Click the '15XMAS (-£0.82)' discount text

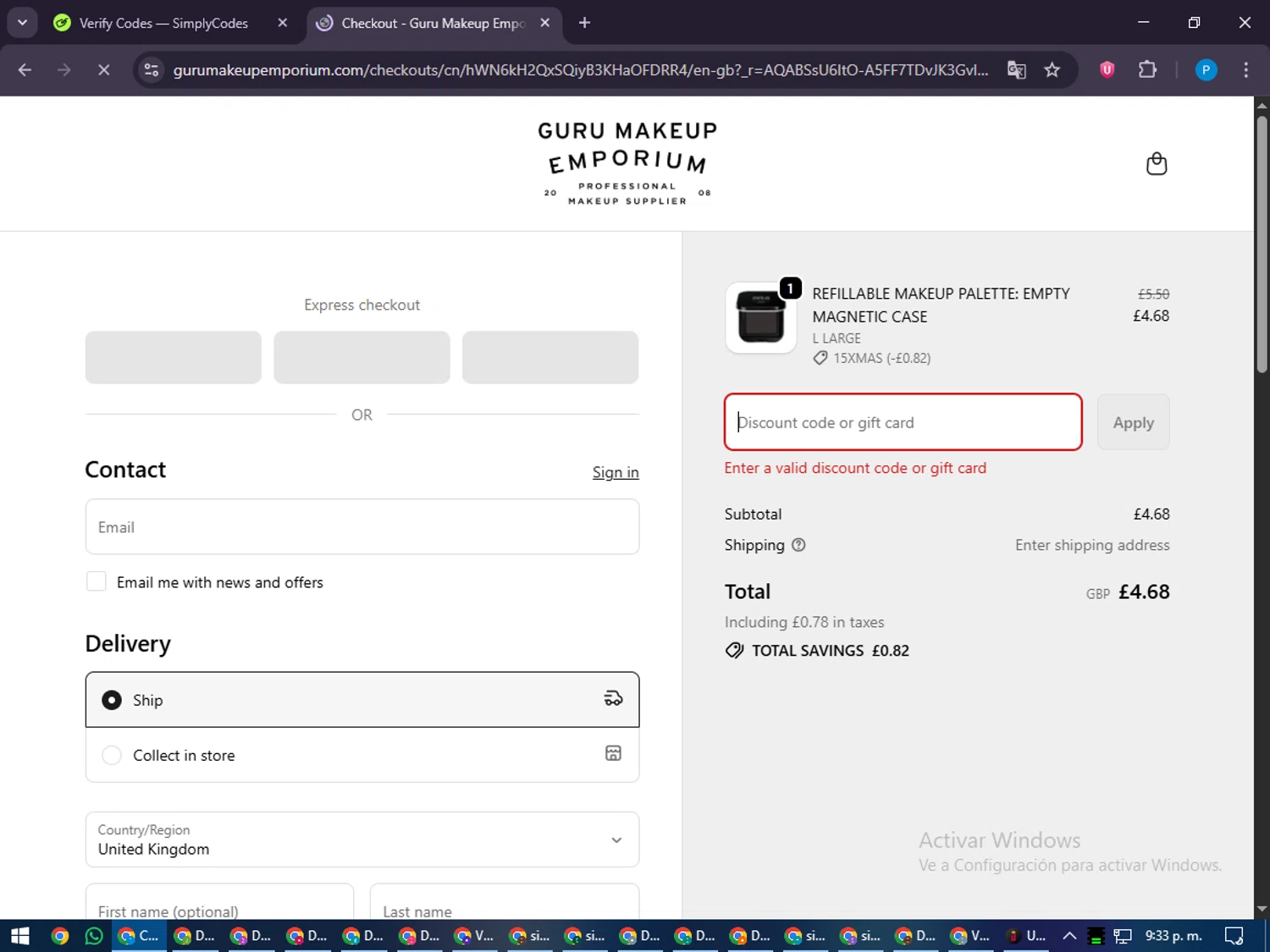coord(881,358)
